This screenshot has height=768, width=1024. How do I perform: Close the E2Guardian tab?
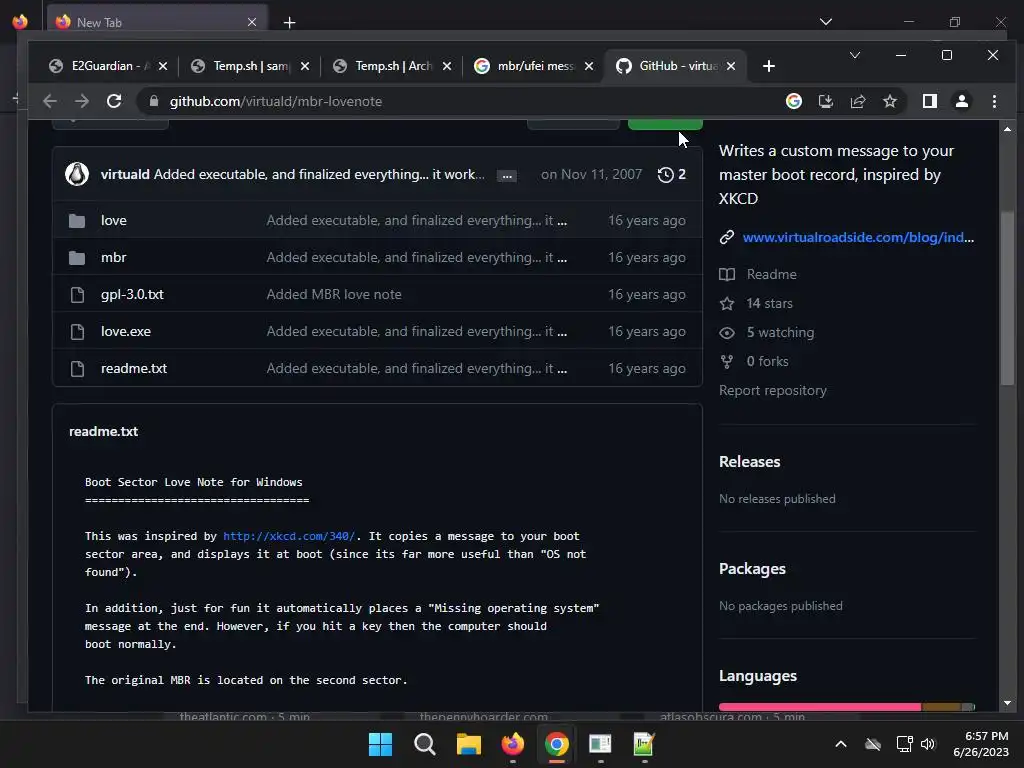pyautogui.click(x=163, y=66)
